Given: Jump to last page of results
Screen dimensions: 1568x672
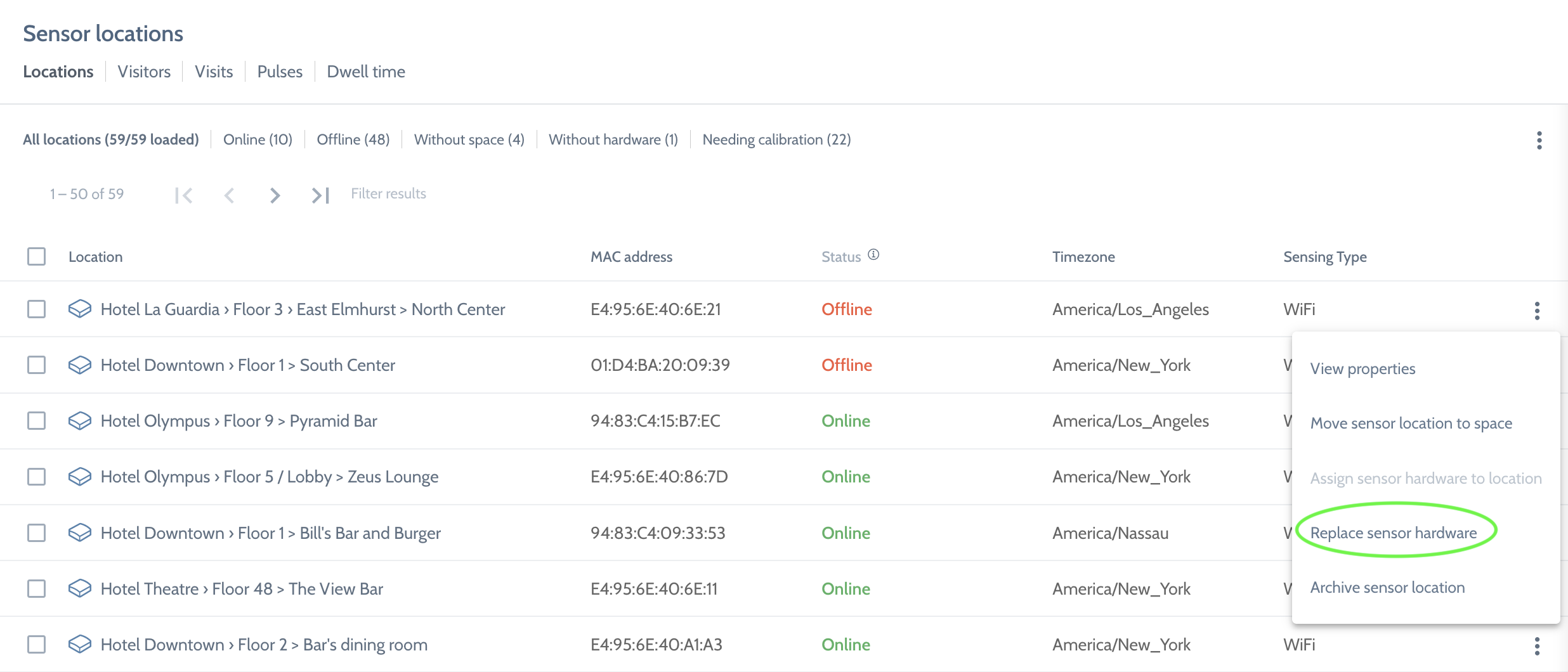Looking at the screenshot, I should click(320, 195).
